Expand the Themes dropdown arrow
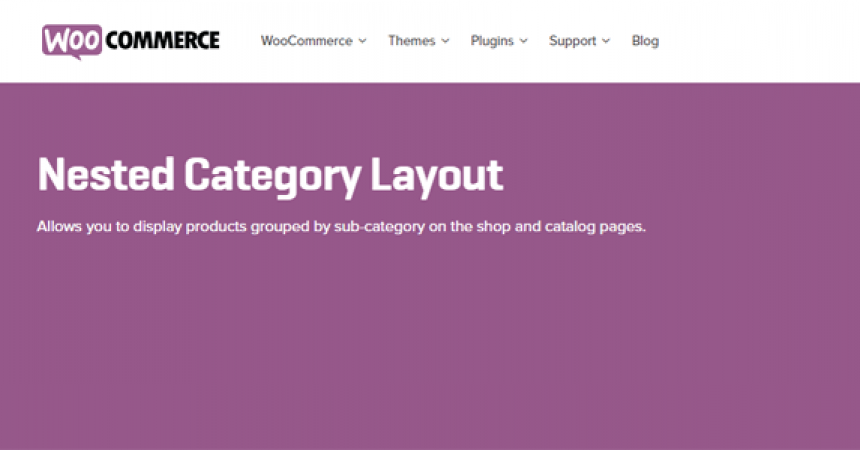 tap(445, 41)
